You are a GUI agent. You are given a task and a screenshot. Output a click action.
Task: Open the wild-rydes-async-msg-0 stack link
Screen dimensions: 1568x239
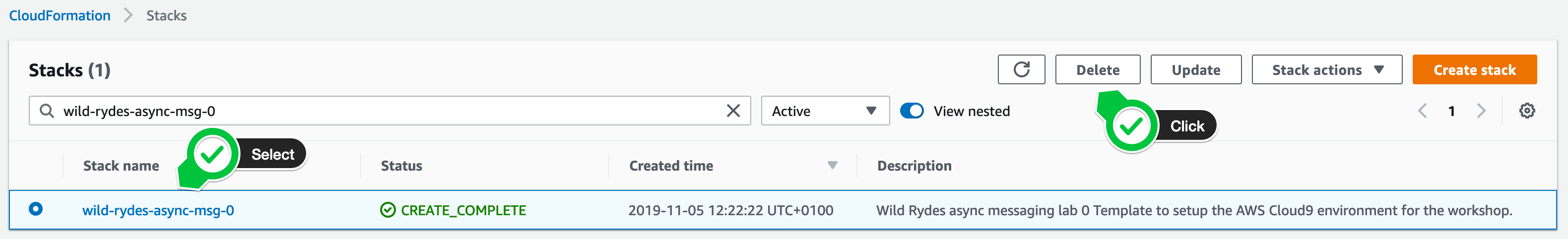pos(158,210)
